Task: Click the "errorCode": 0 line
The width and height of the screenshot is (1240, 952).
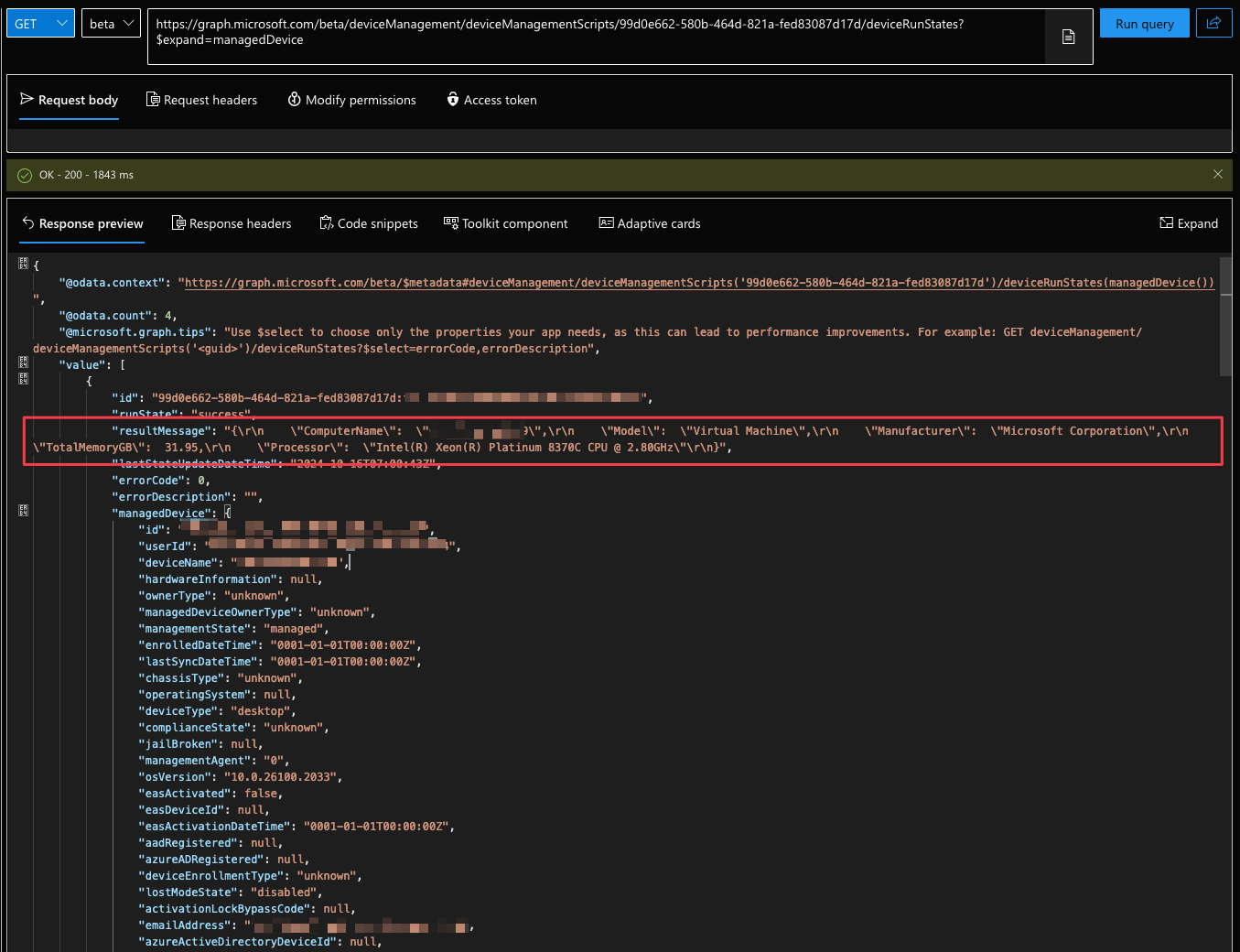Action: (x=161, y=481)
